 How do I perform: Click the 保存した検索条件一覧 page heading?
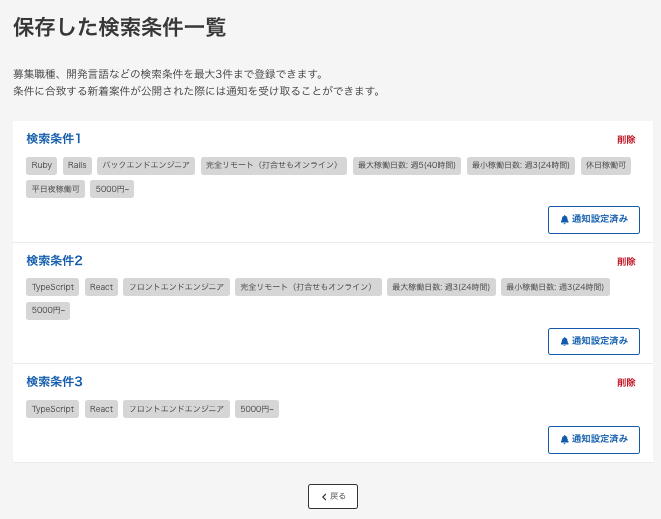click(120, 27)
